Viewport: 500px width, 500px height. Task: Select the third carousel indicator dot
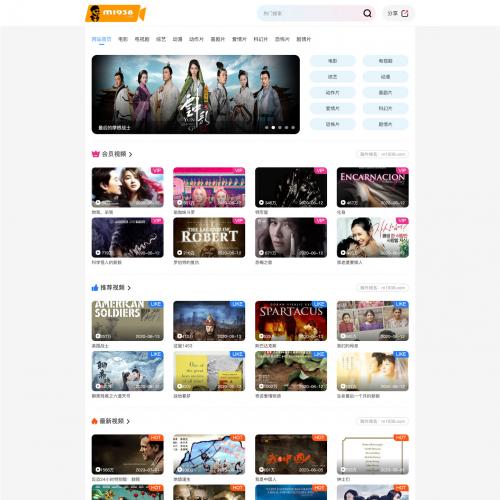280,128
